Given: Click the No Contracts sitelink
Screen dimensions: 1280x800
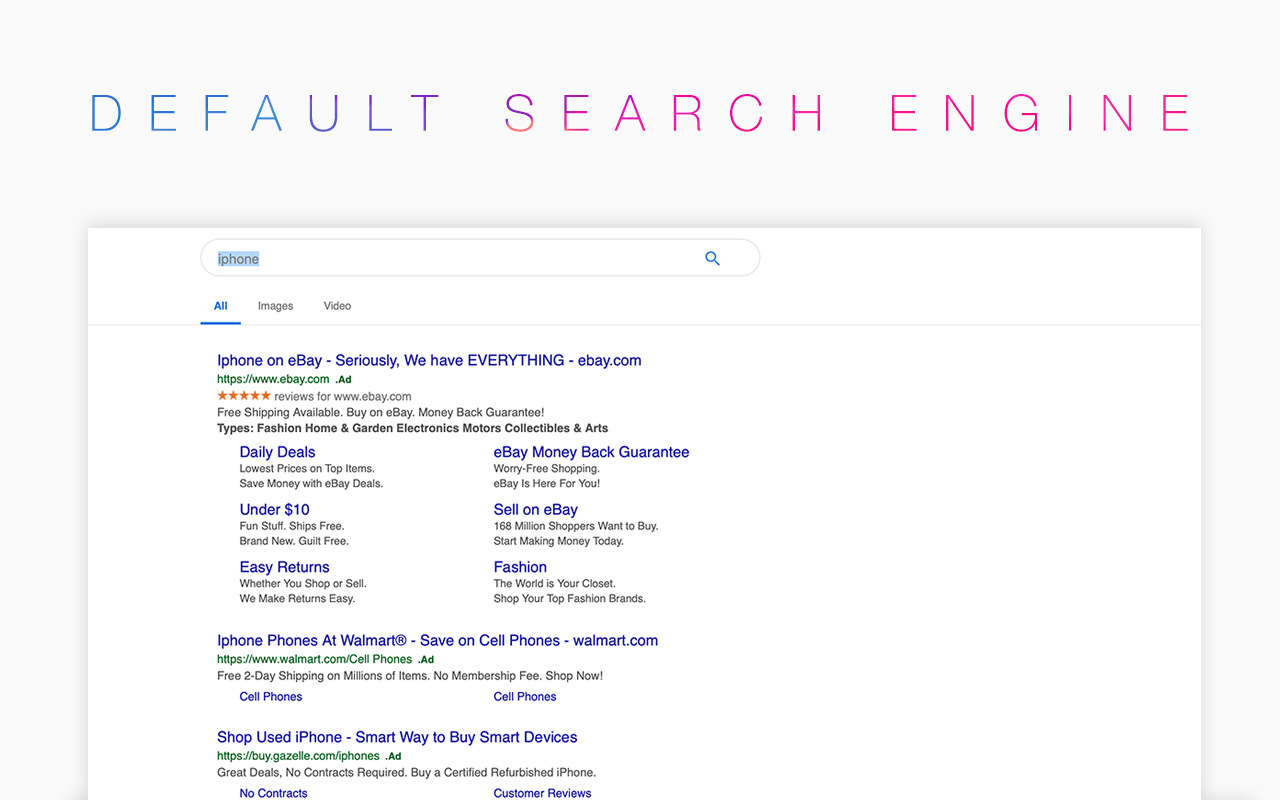Looking at the screenshot, I should (273, 792).
